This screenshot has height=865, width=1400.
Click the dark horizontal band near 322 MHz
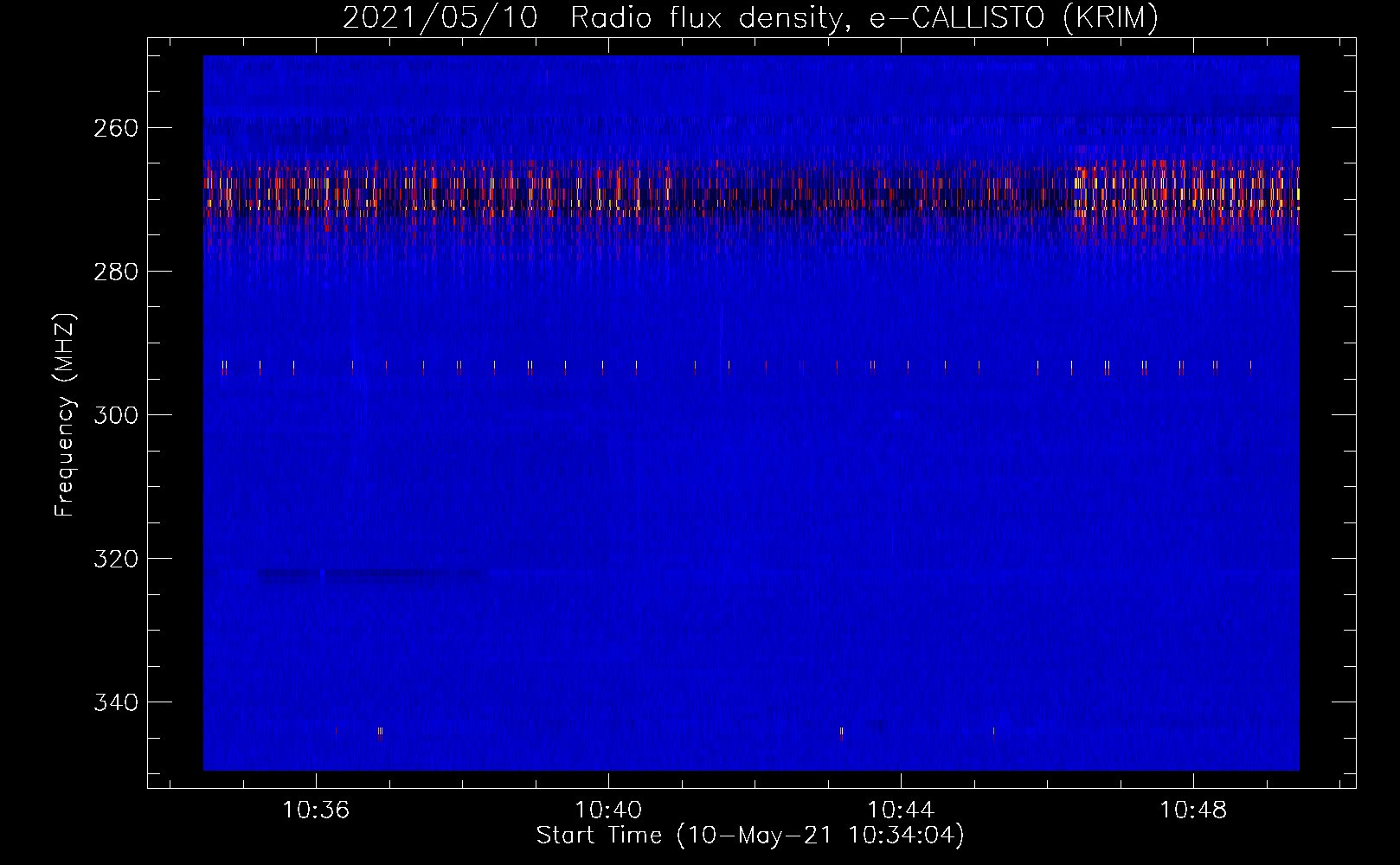click(x=372, y=575)
